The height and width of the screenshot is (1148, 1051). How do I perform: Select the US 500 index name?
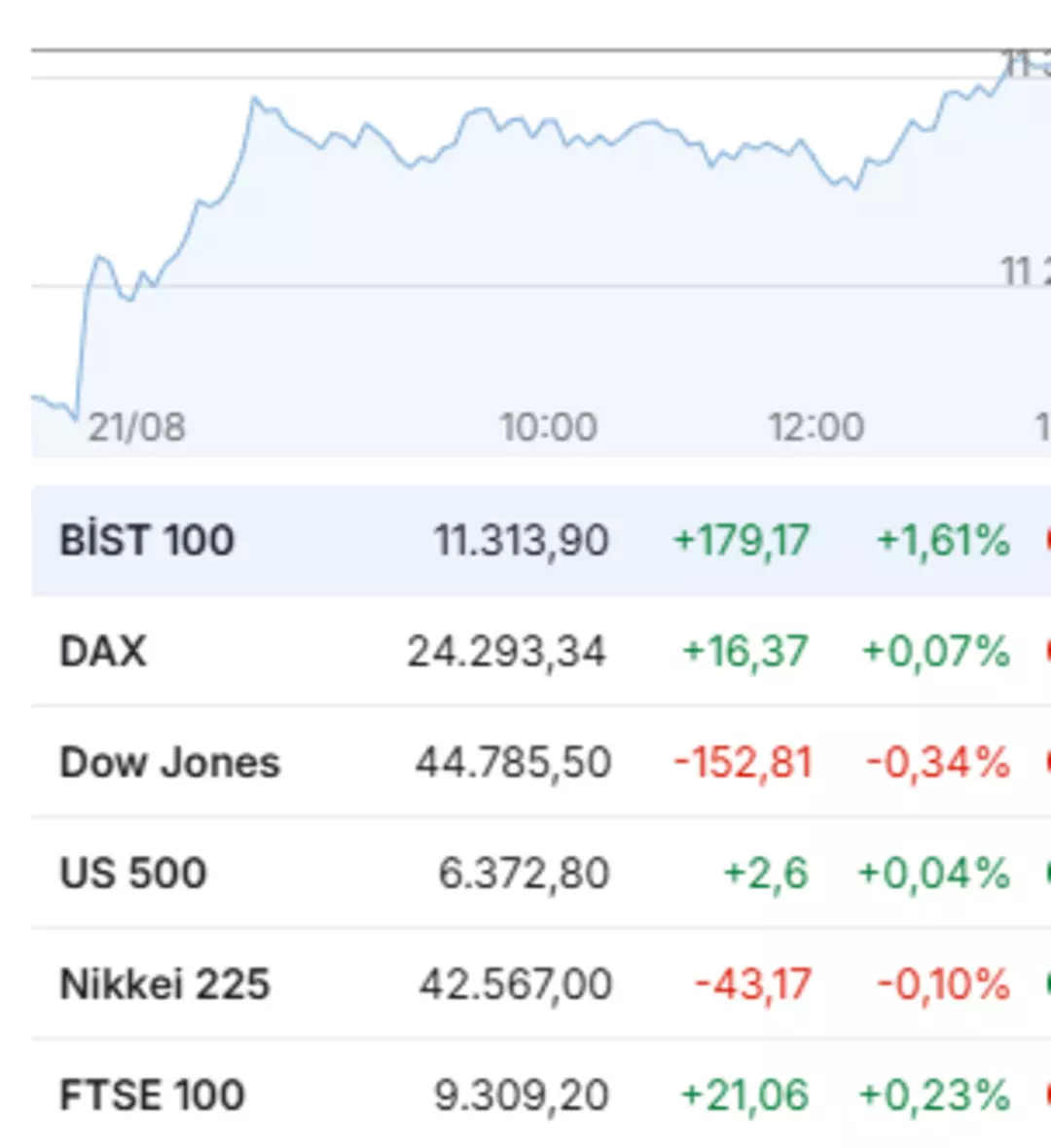click(133, 873)
